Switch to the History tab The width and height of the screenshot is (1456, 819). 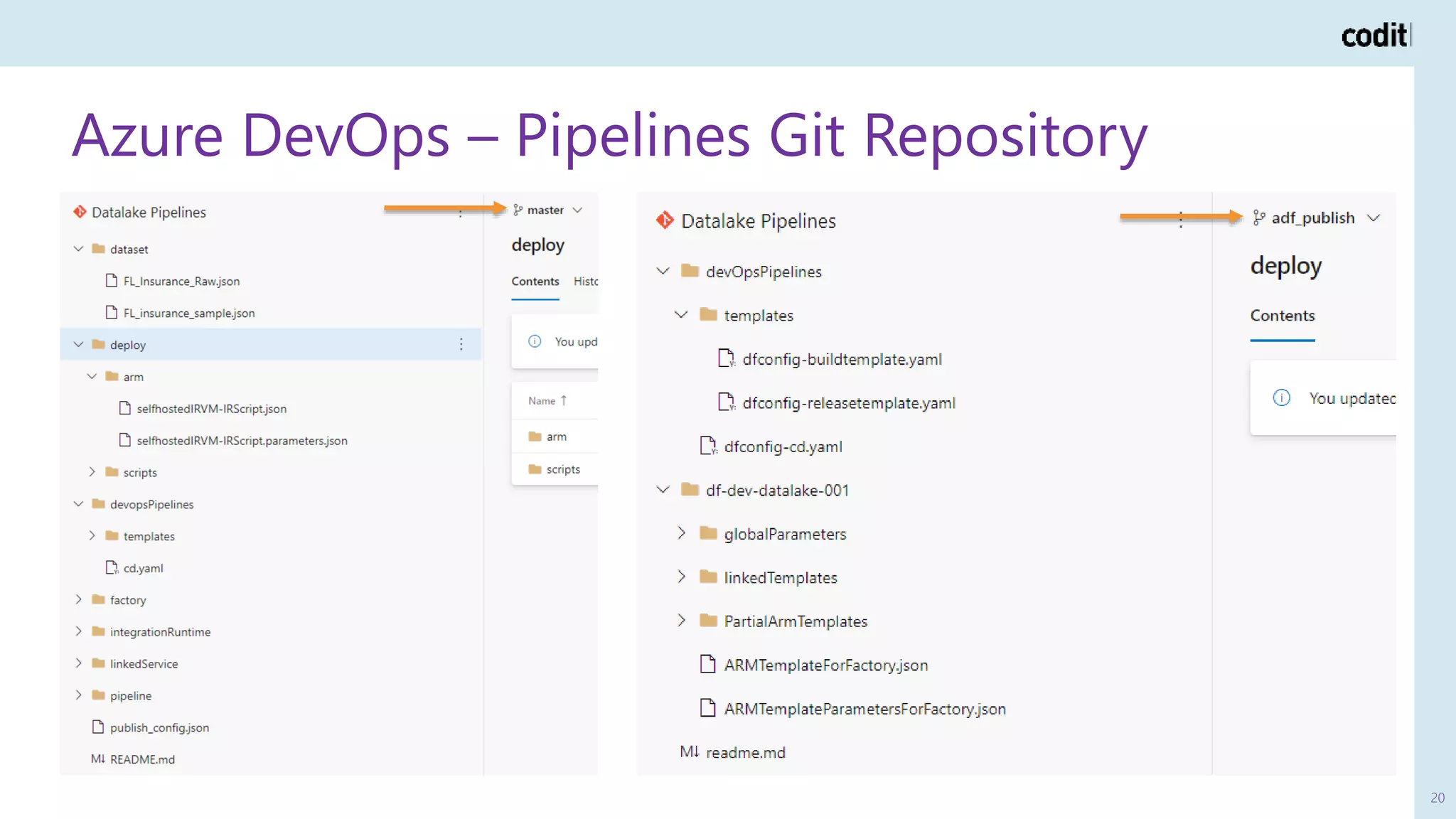point(586,282)
